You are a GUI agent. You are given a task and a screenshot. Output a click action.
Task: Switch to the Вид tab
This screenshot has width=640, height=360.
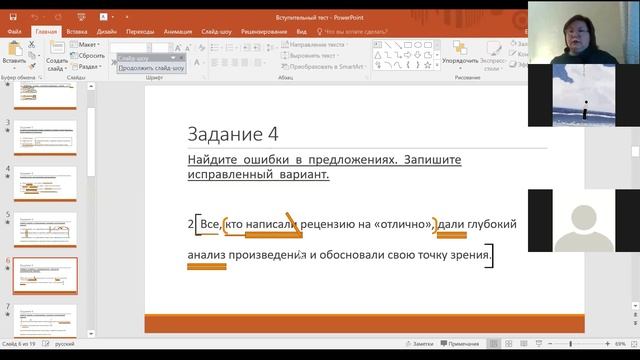pyautogui.click(x=301, y=31)
